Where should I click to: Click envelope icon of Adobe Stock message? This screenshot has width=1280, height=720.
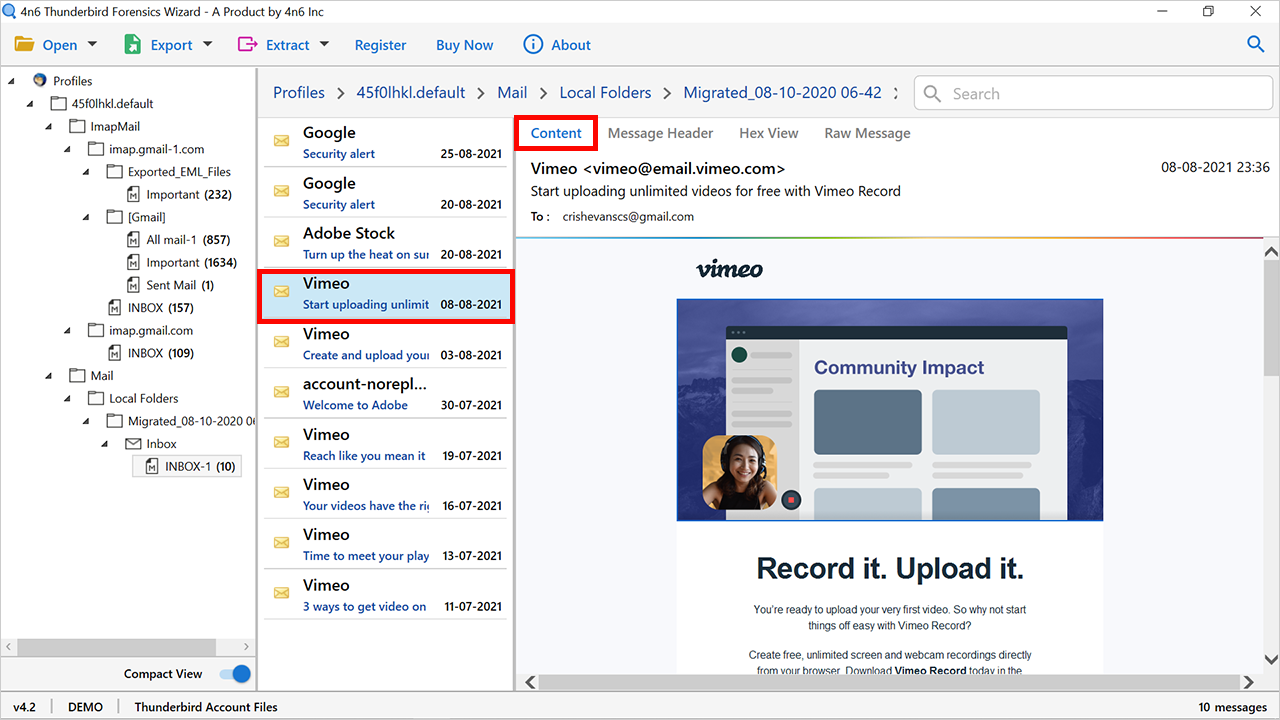[282, 242]
